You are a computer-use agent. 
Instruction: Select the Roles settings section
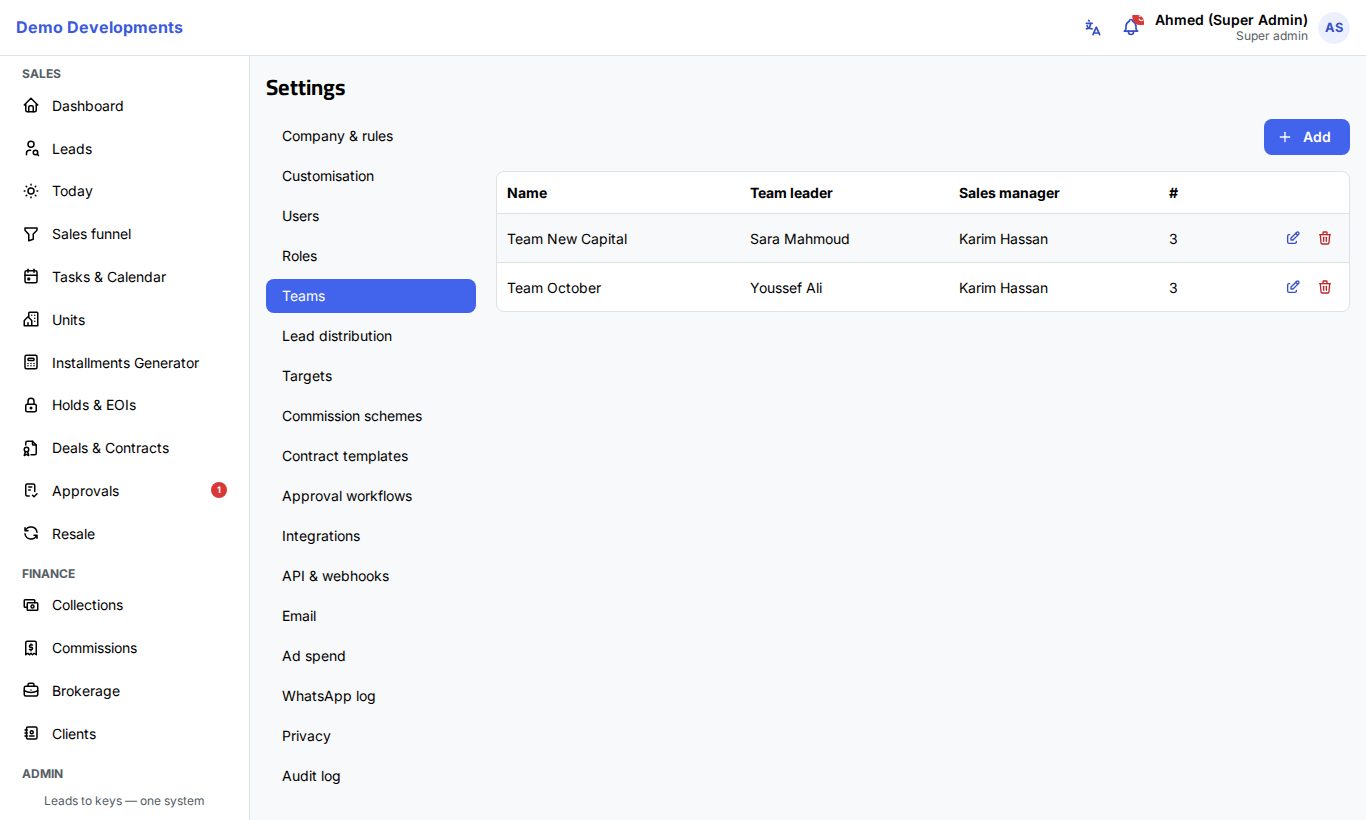click(371, 256)
